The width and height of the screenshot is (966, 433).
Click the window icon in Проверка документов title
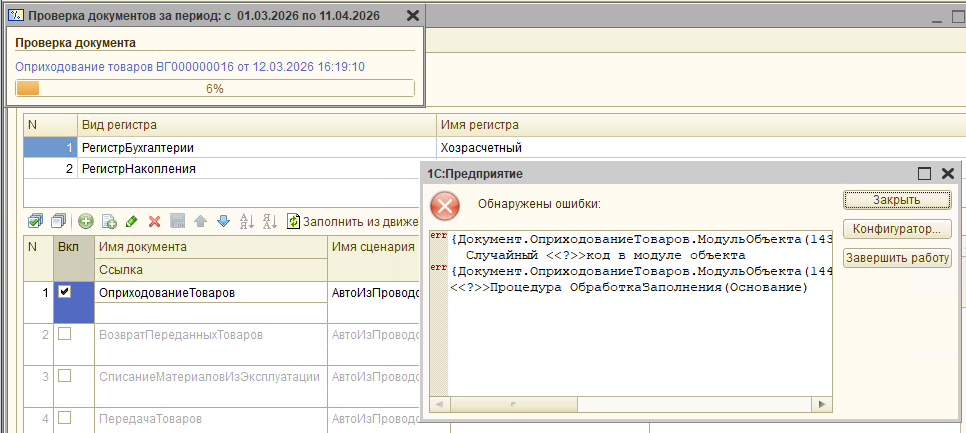(x=17, y=15)
